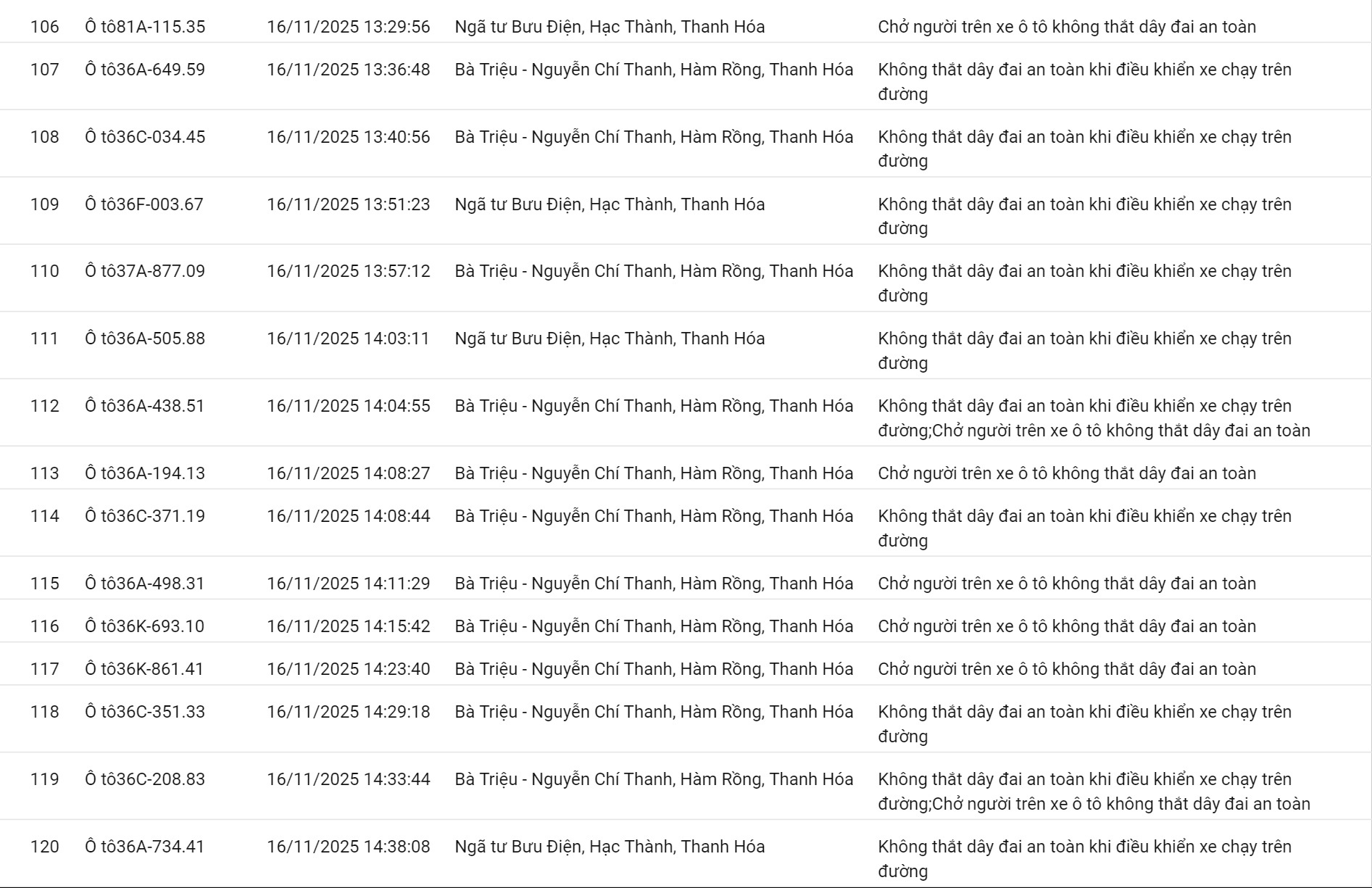Select the violation description in row 119
Screen dimensions: 1372x888
coord(1094,792)
